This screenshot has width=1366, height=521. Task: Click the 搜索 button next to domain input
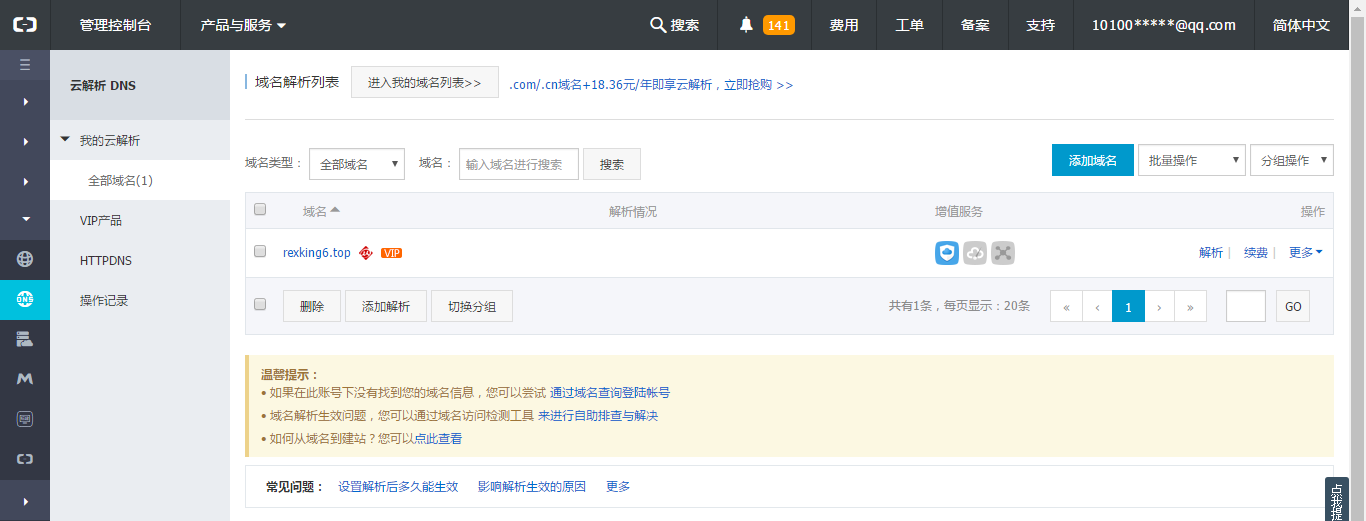[x=612, y=164]
